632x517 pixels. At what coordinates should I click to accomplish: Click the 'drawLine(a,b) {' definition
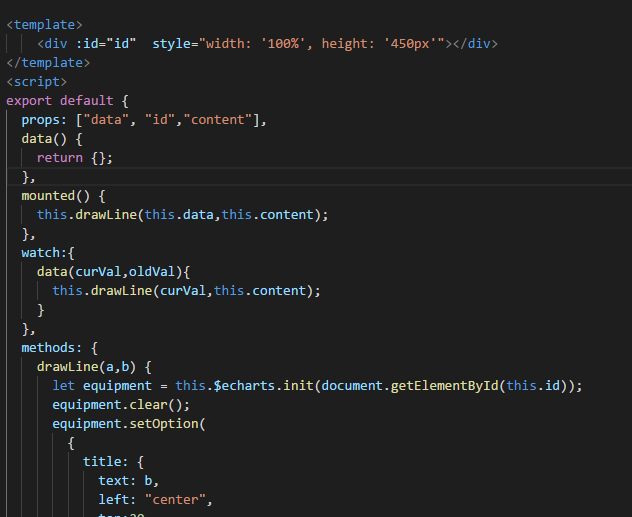(x=94, y=367)
